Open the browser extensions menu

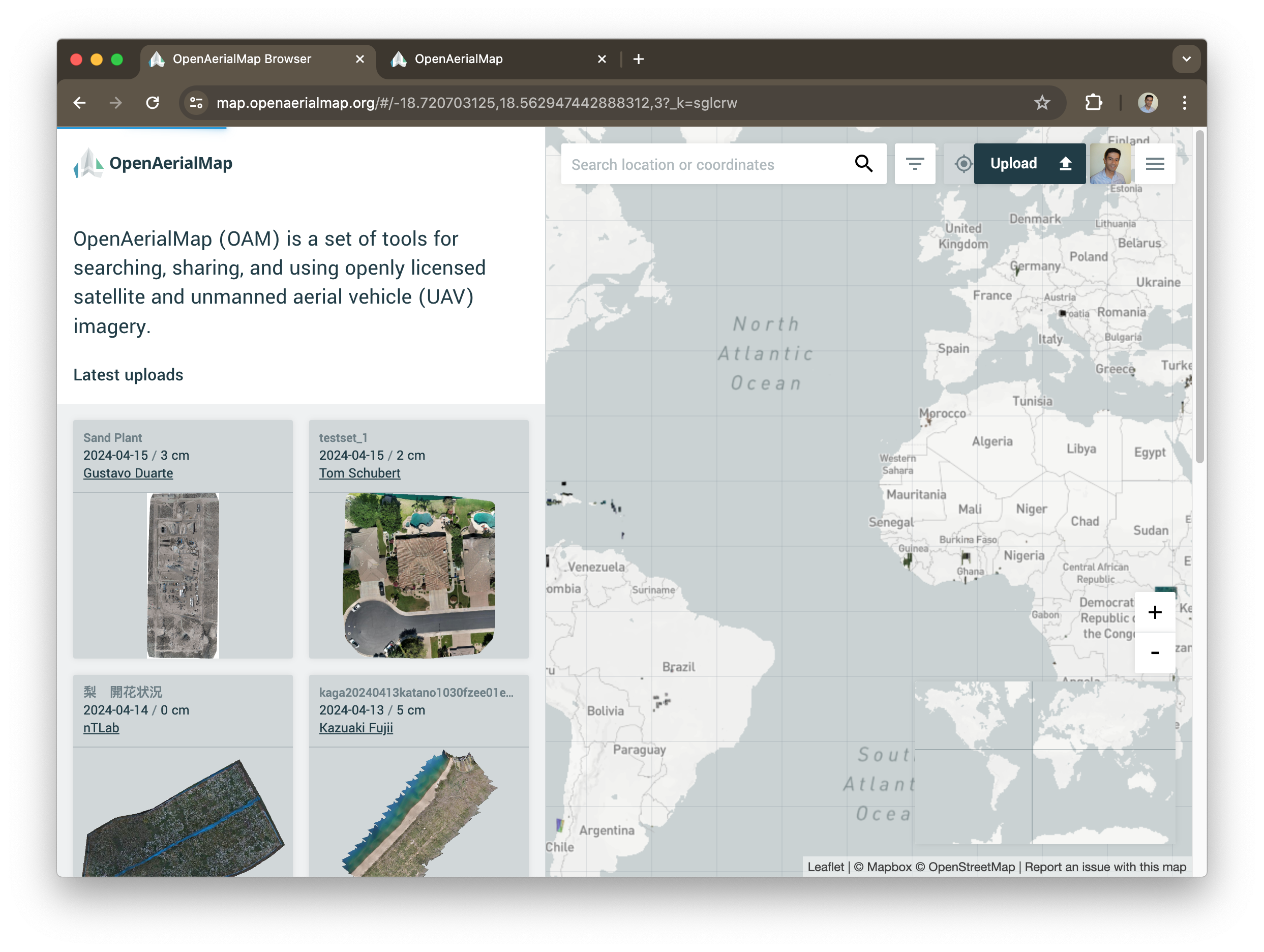click(x=1093, y=103)
